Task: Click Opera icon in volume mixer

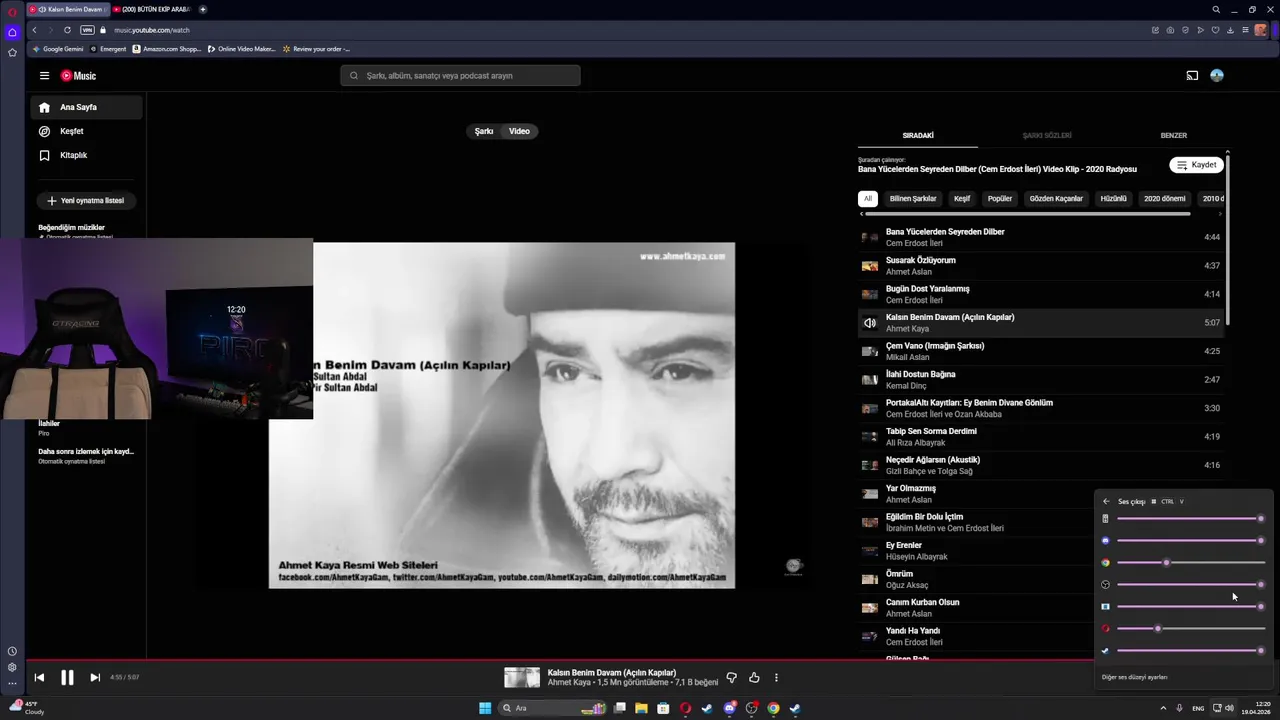Action: tap(1105, 628)
